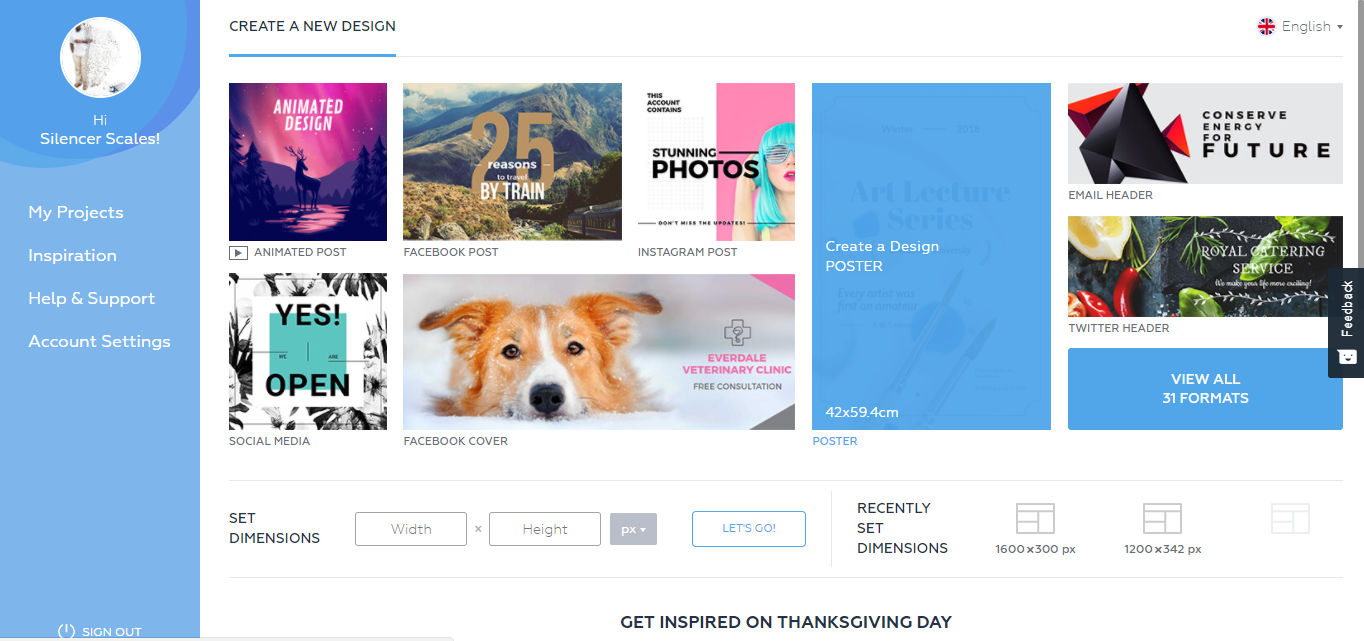
Task: Select the Poster Create a Design tile
Action: click(x=931, y=256)
